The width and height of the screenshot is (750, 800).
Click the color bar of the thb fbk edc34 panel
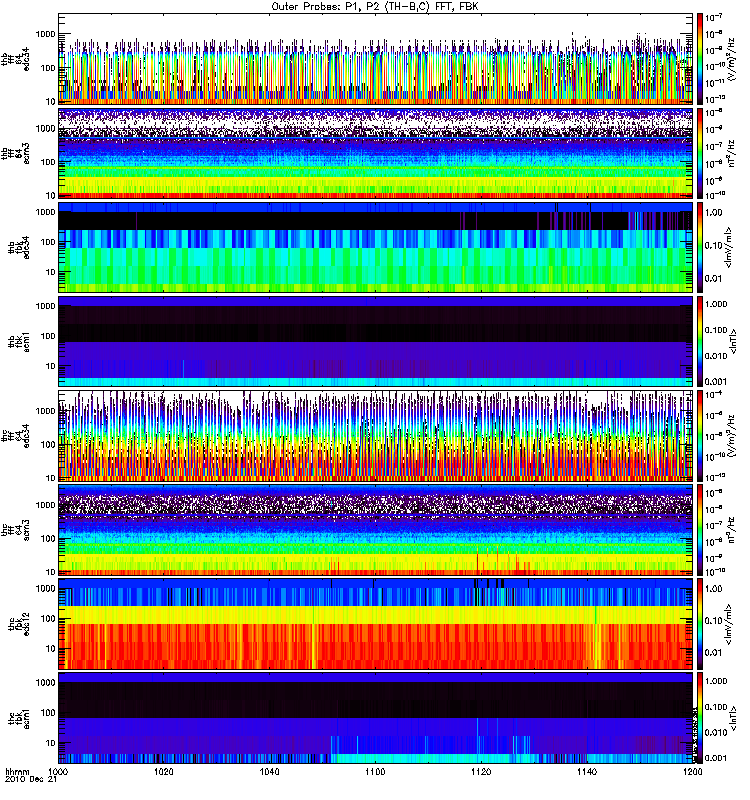[700, 247]
